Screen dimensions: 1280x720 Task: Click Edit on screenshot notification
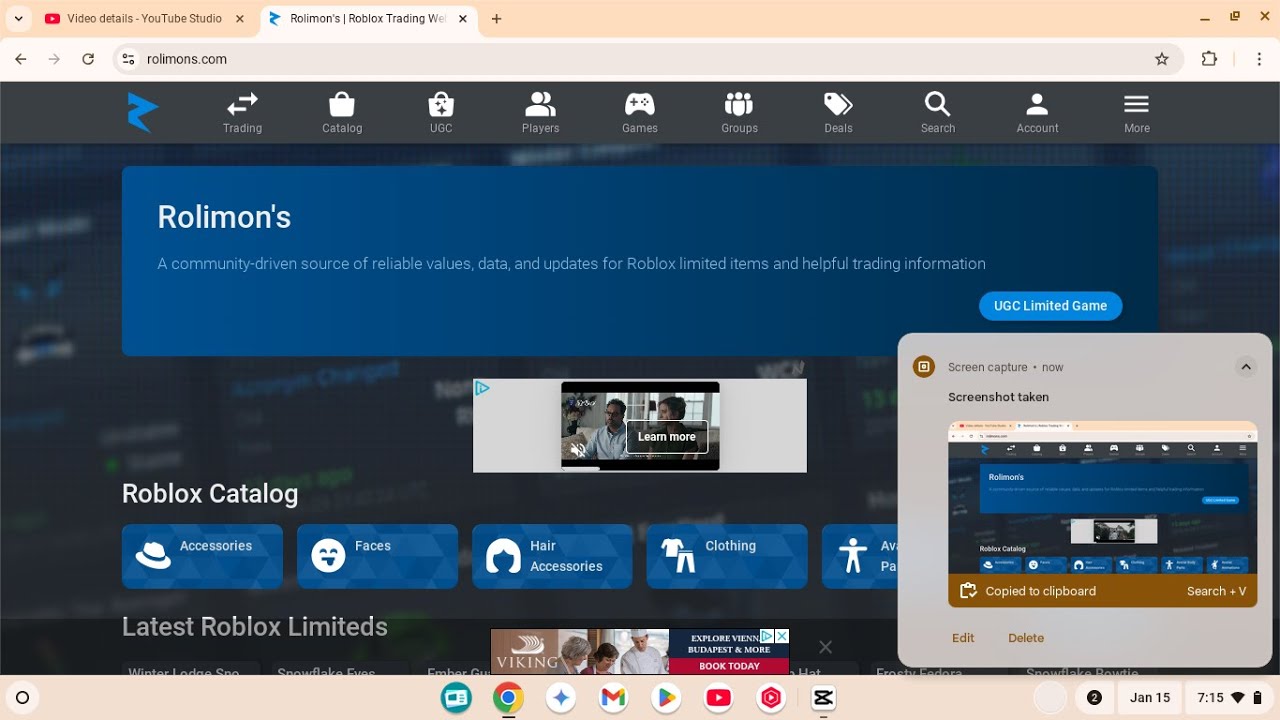point(963,638)
